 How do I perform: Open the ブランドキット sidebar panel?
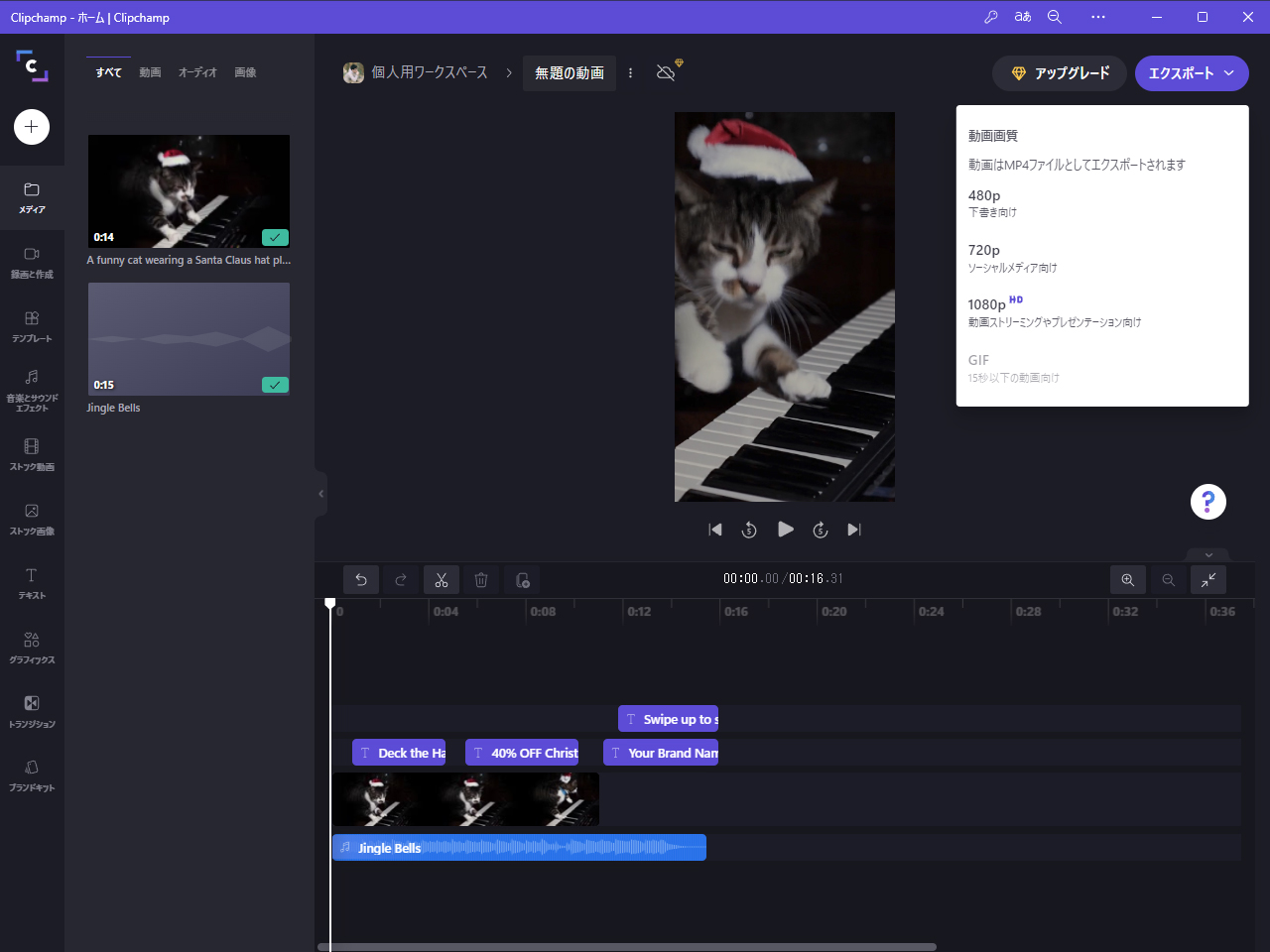click(32, 775)
